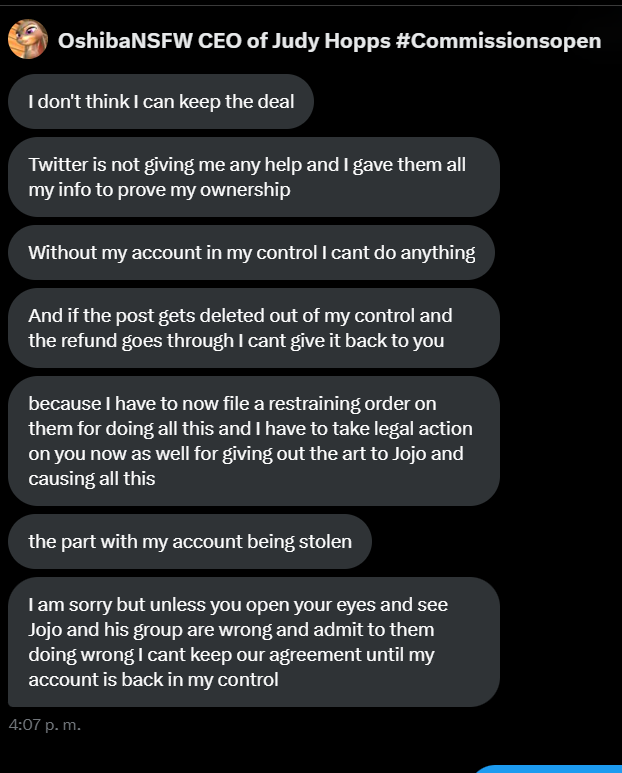Select the "I don't think I can keep the deal" message

[x=161, y=102]
